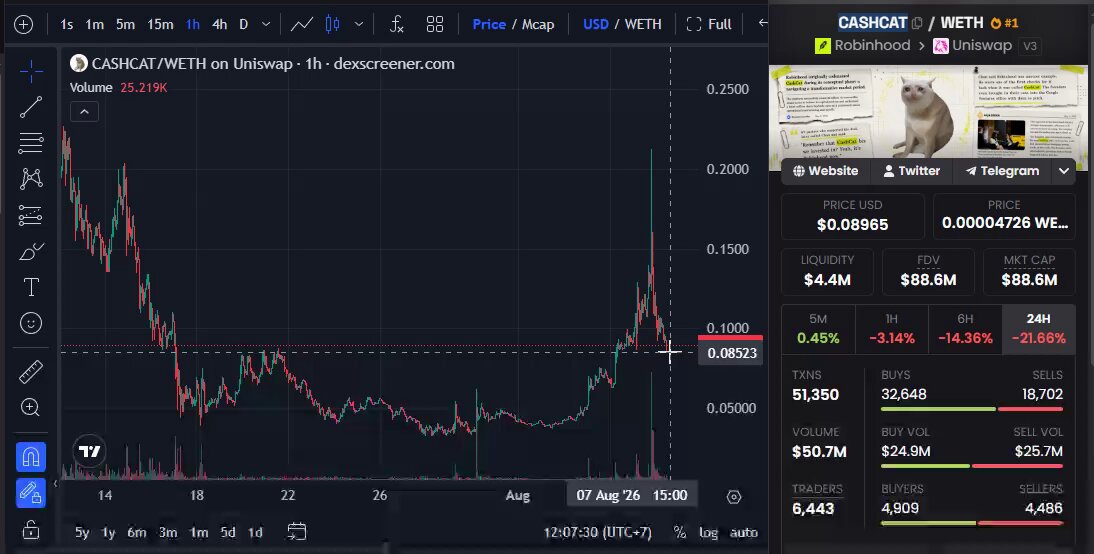The image size is (1094, 554).
Task: Select the ruler measure tool
Action: pyautogui.click(x=31, y=372)
